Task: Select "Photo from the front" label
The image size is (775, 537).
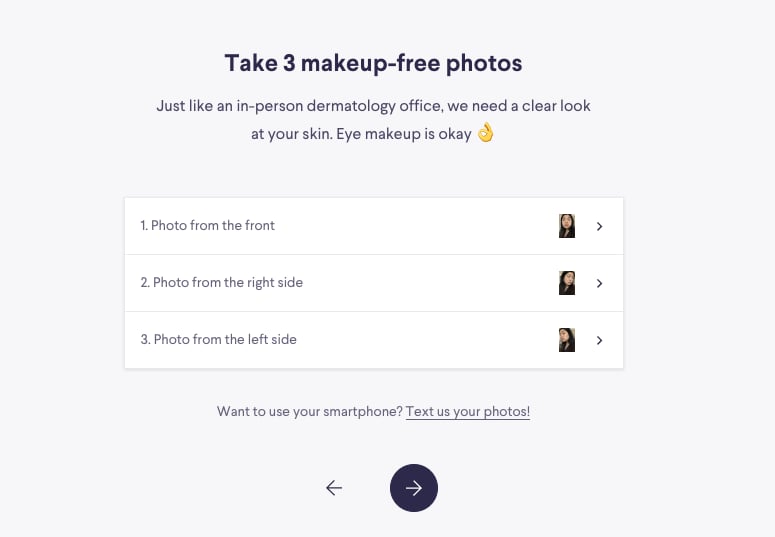Action: click(x=213, y=225)
